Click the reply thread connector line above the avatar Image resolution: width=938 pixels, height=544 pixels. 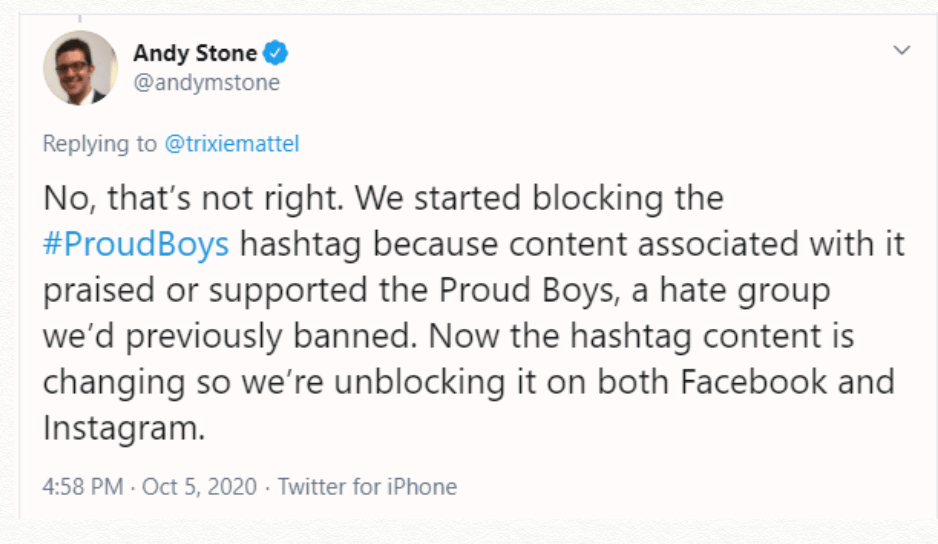click(x=80, y=19)
